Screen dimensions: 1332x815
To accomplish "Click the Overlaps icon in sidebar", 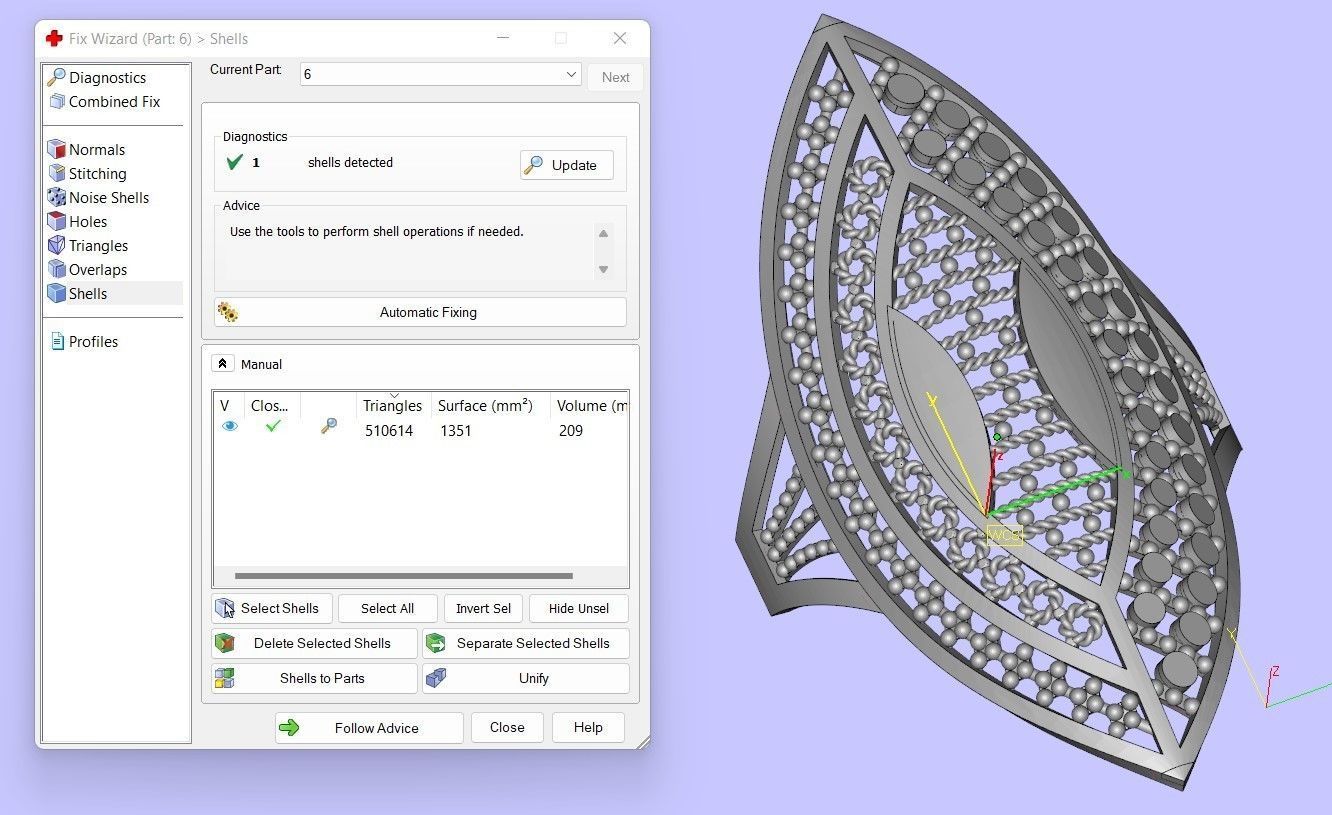I will tap(57, 269).
